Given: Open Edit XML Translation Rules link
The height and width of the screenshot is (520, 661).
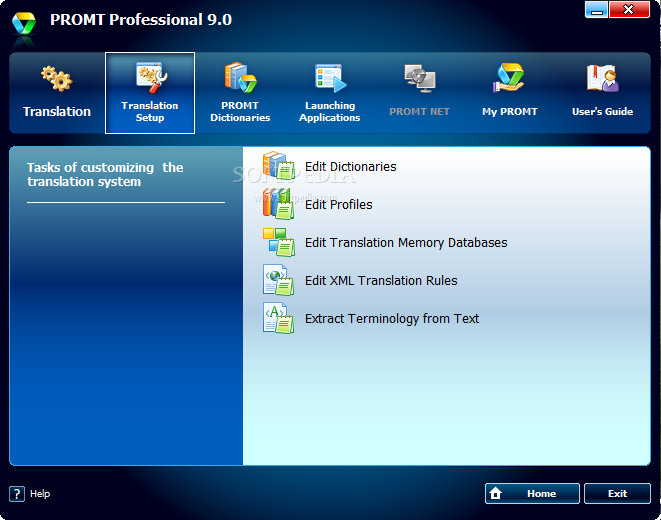Looking at the screenshot, I should [381, 281].
